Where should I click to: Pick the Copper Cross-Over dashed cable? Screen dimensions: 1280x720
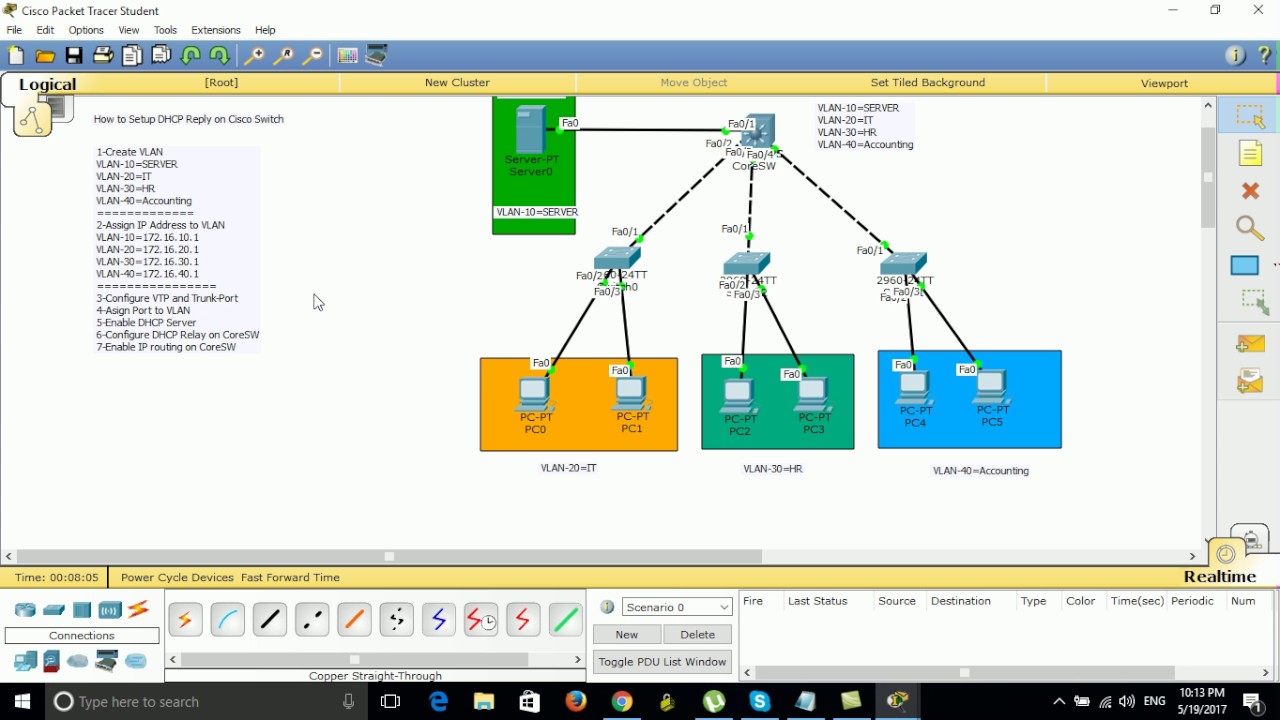point(312,620)
